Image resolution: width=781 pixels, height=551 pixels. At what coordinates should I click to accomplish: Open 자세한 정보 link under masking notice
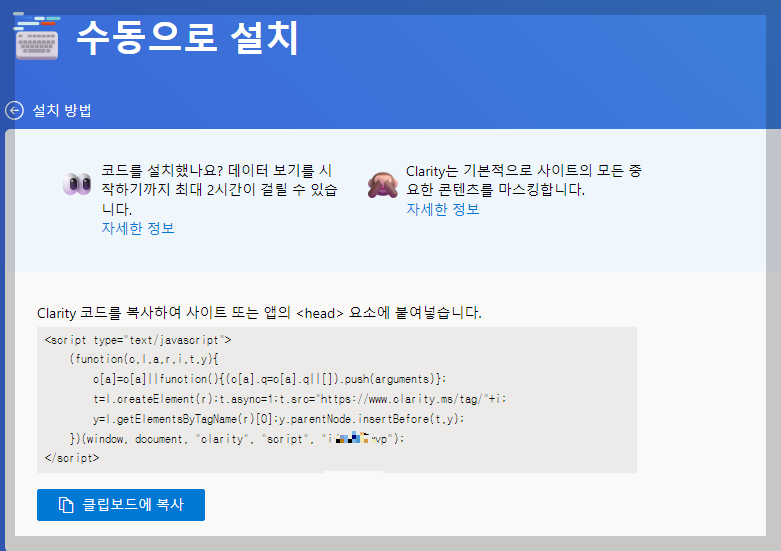coord(443,209)
